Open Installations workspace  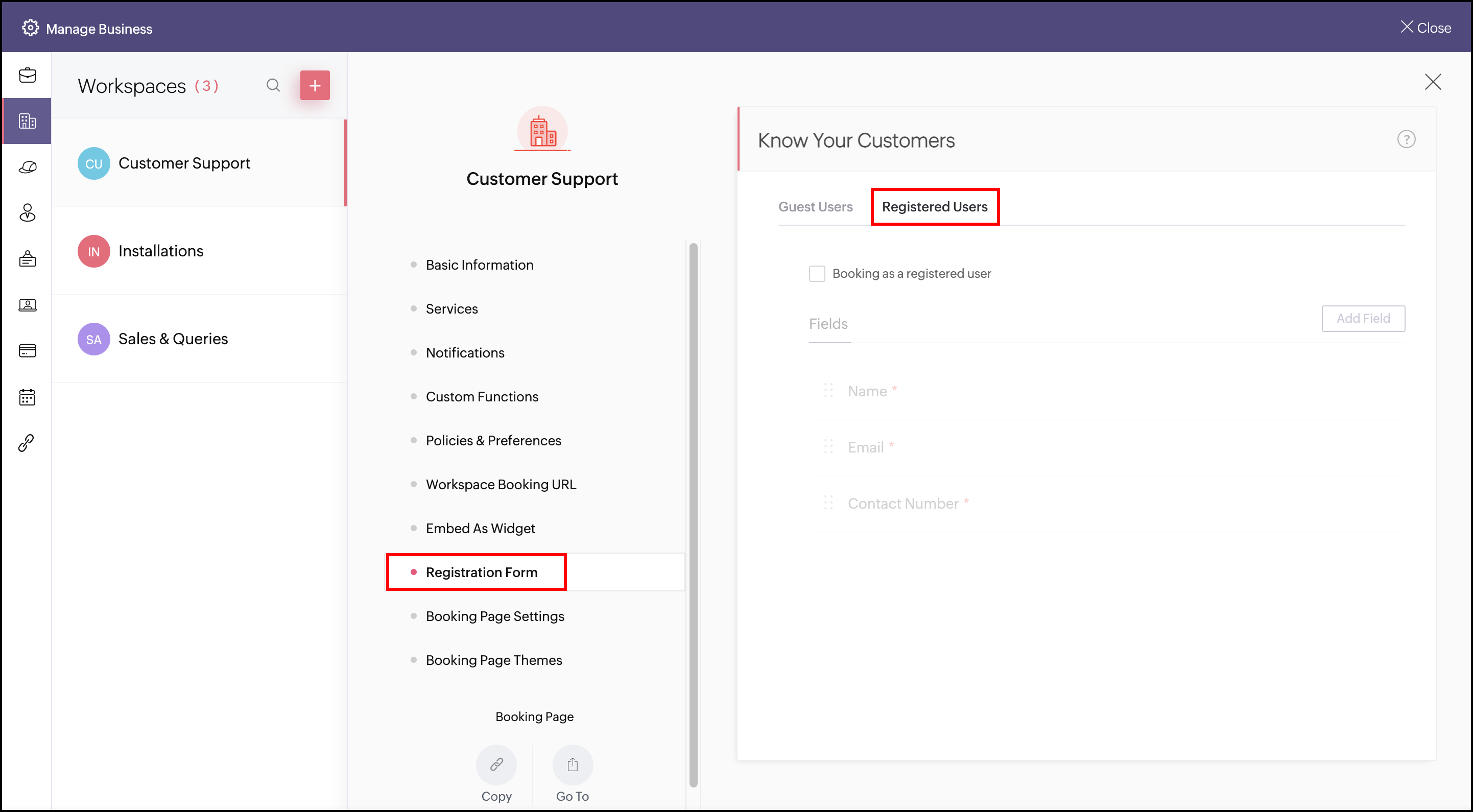tap(160, 251)
